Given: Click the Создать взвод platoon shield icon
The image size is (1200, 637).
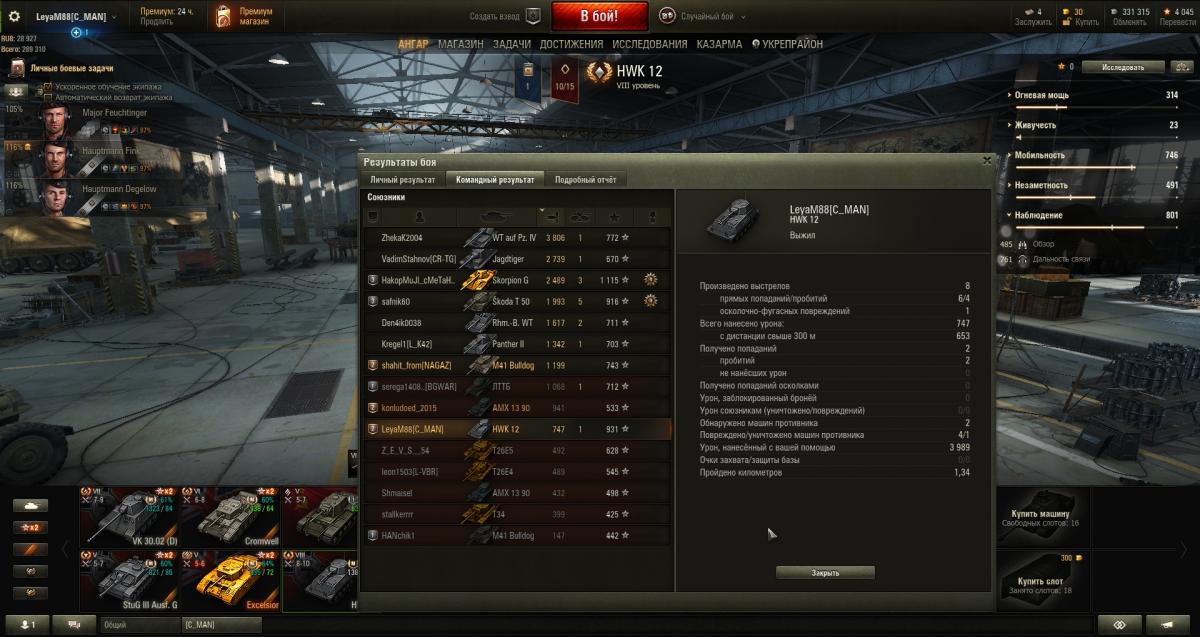Looking at the screenshot, I should (533, 16).
